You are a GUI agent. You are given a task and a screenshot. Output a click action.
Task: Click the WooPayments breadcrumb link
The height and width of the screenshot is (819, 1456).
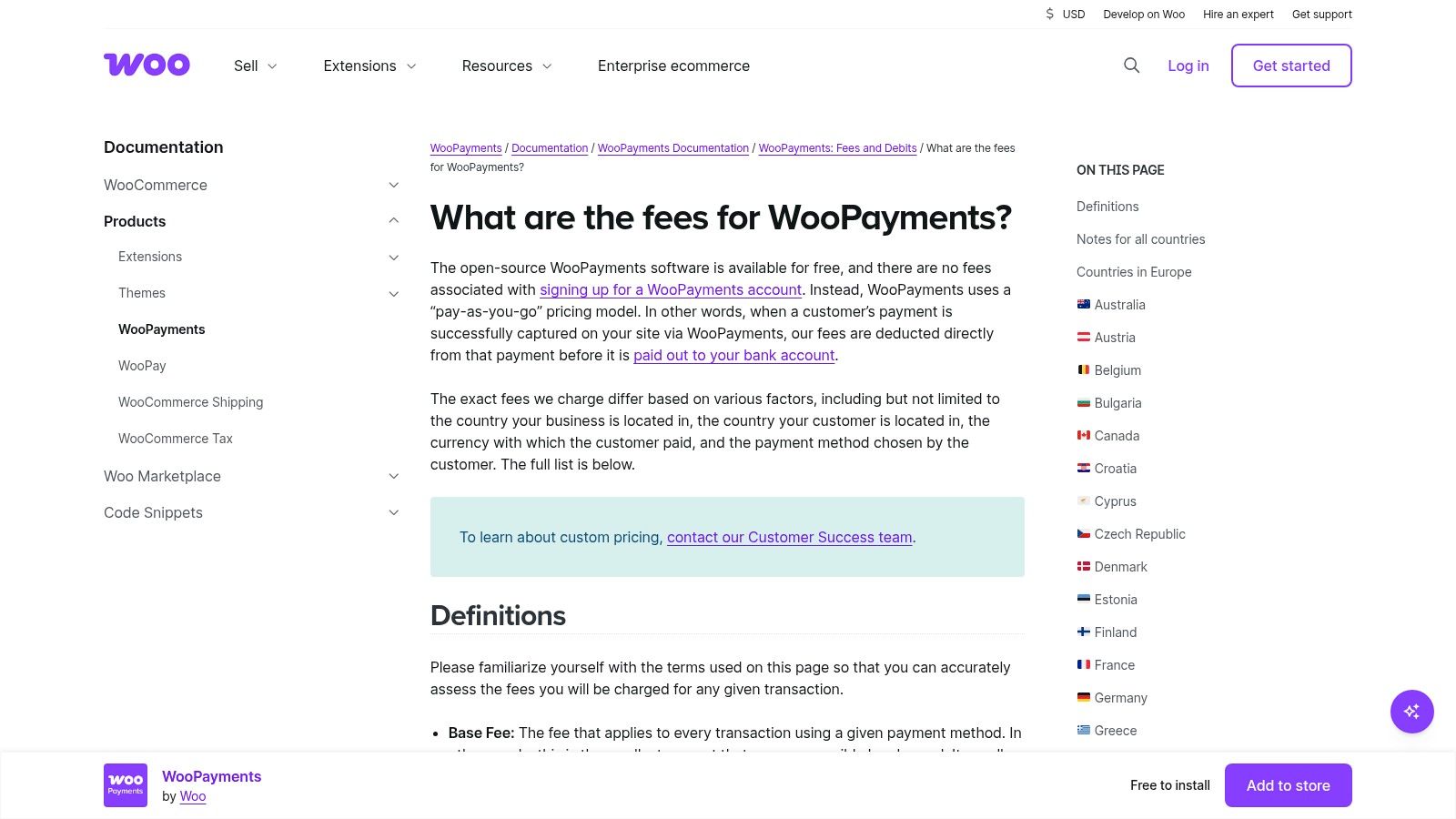(466, 148)
